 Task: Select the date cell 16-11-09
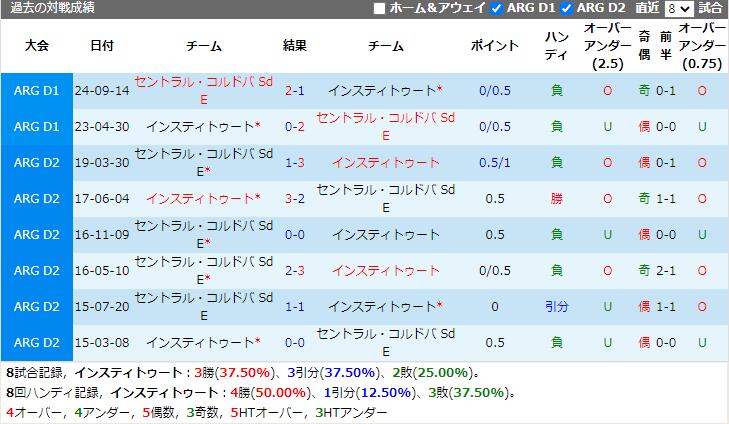coord(101,235)
